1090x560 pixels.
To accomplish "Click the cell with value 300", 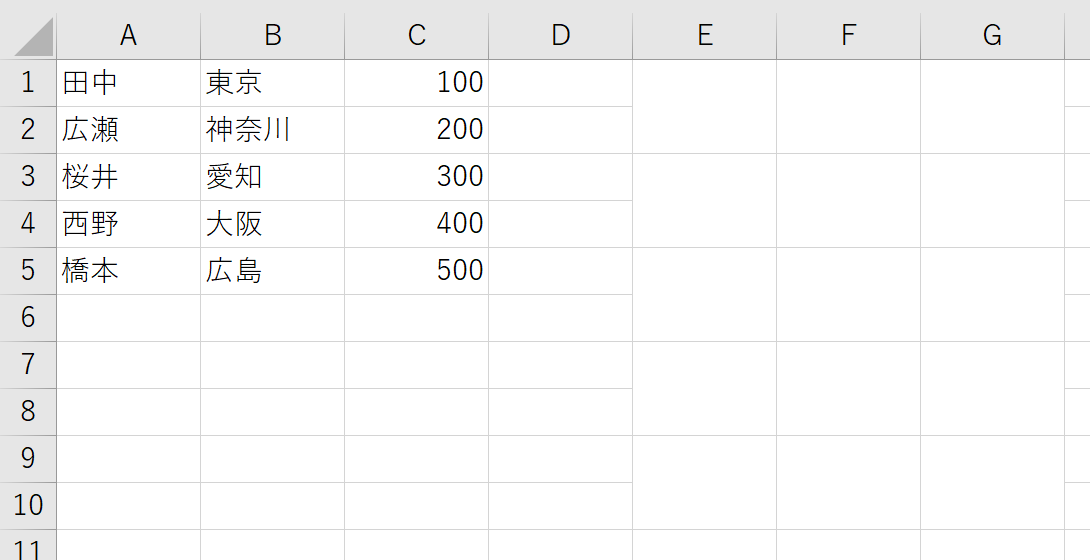I will coord(416,177).
